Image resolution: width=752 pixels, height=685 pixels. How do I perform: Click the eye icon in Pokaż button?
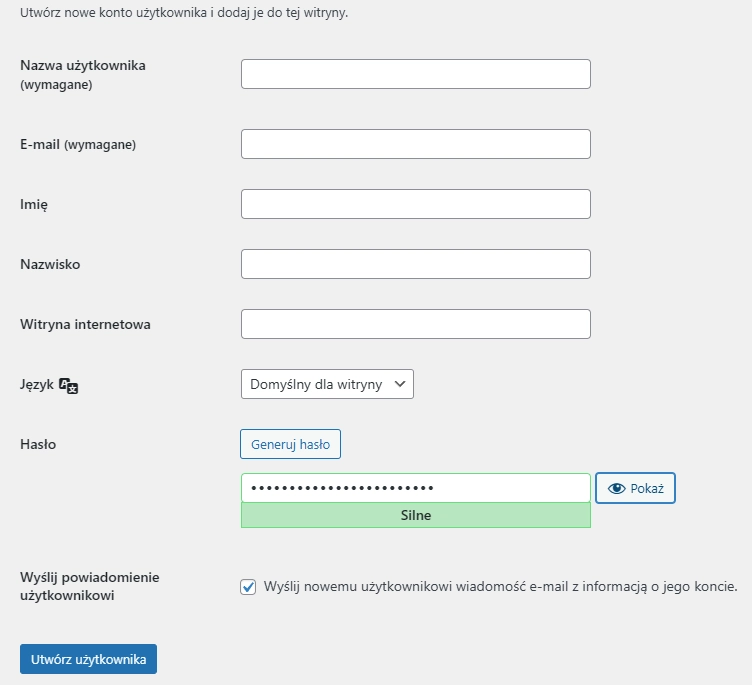click(x=616, y=488)
